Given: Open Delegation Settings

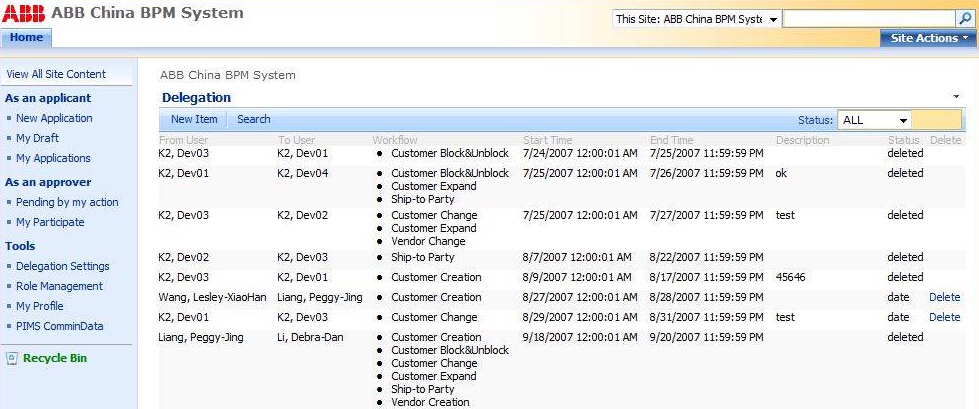Looking at the screenshot, I should [62, 266].
